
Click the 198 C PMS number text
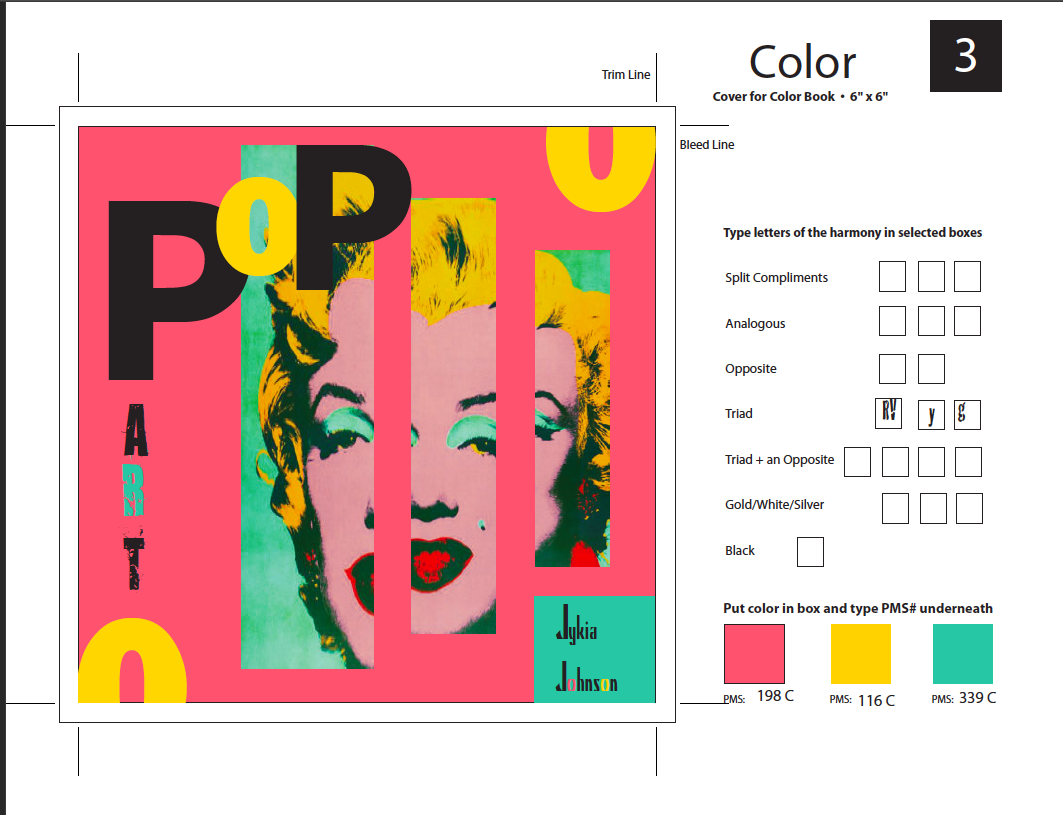pyautogui.click(x=775, y=696)
